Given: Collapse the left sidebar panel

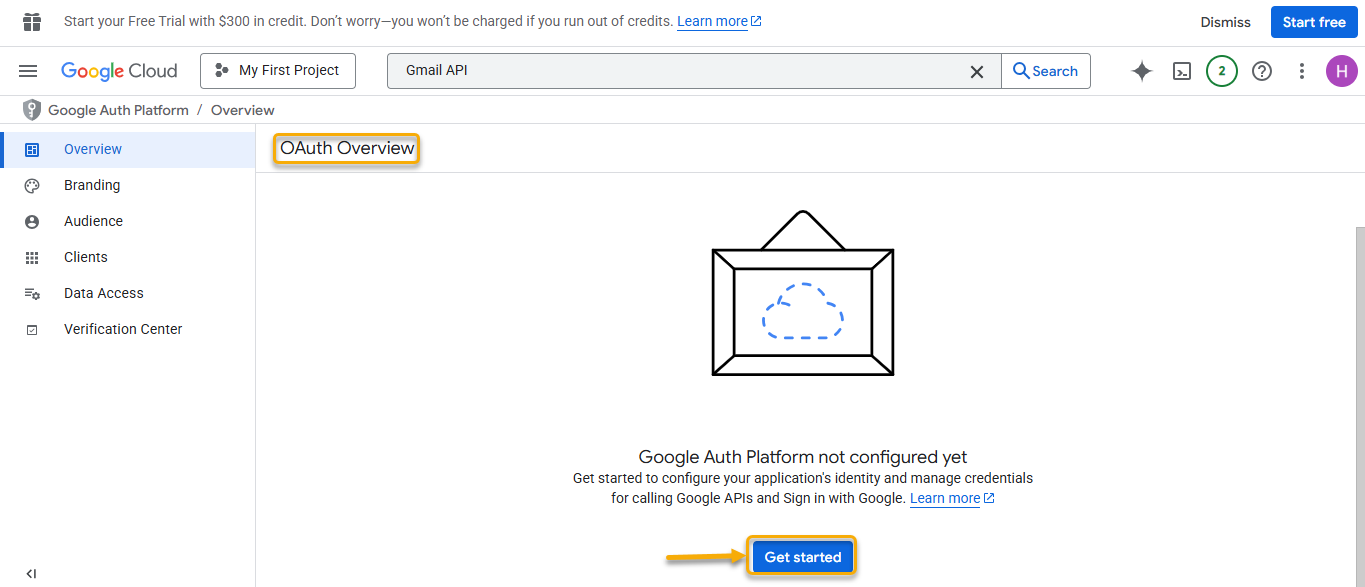Looking at the screenshot, I should [31, 574].
